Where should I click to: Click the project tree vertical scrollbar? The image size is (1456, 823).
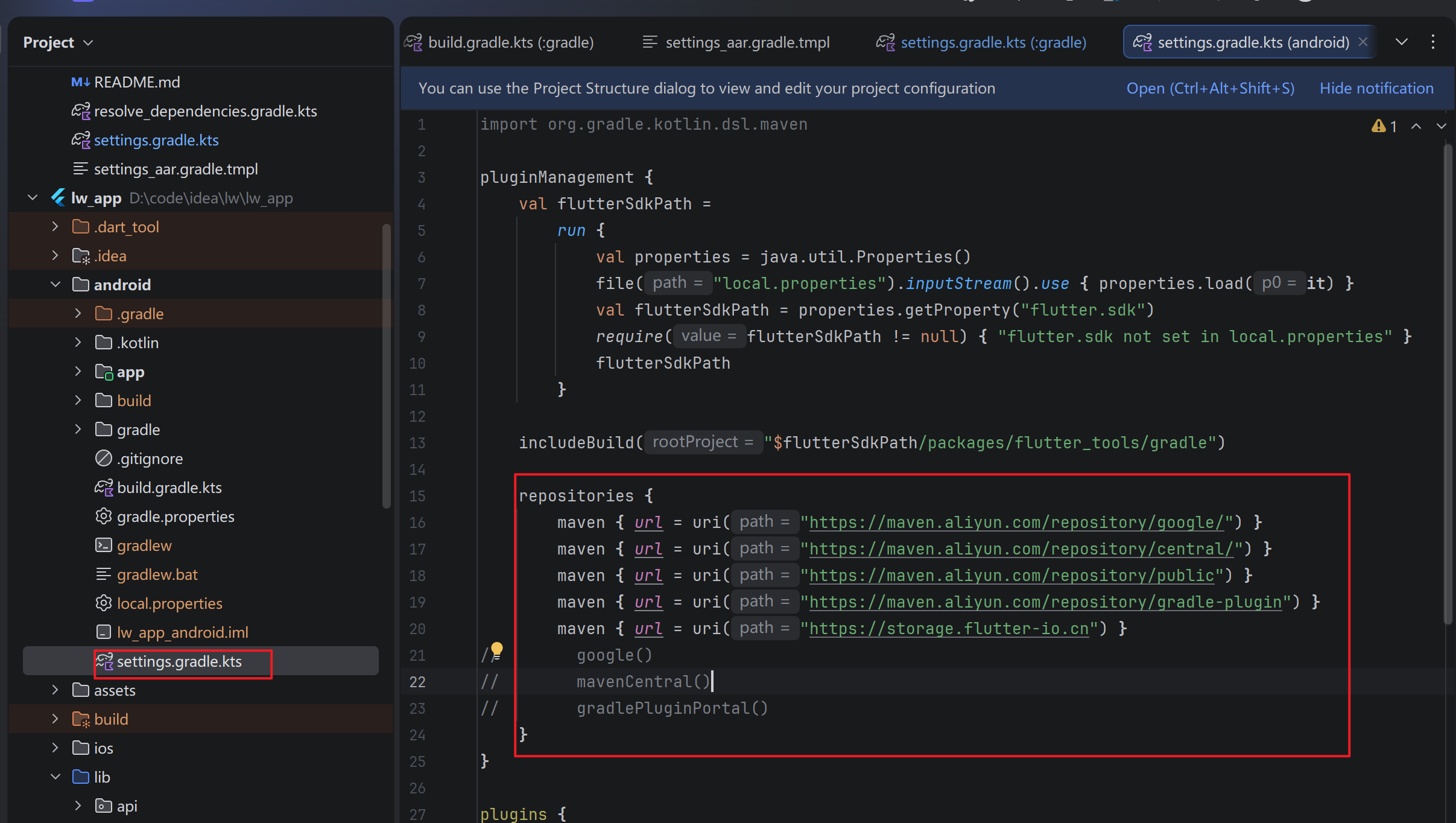(x=387, y=365)
